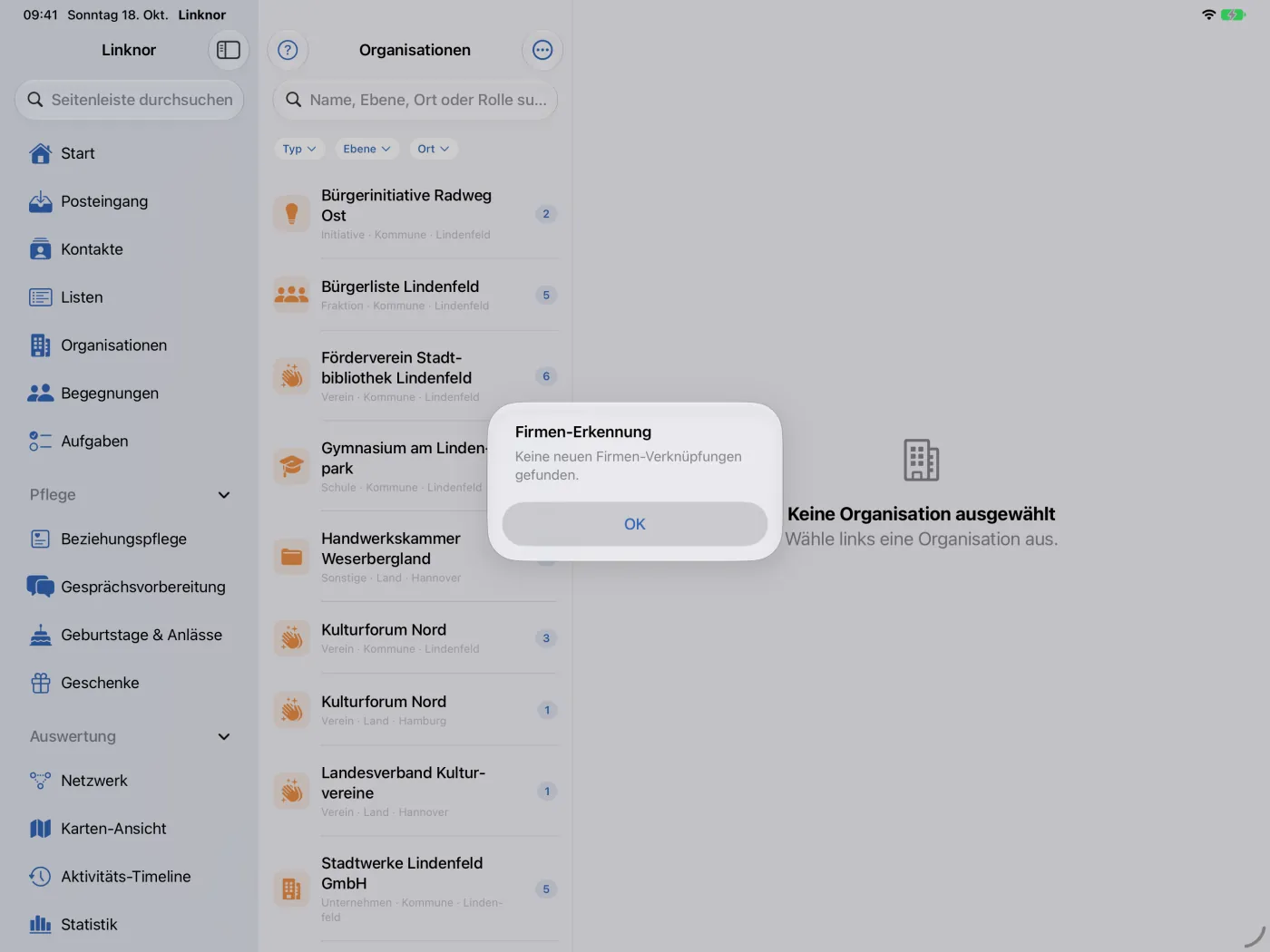The width and height of the screenshot is (1270, 952).
Task: Open Organisationen building icon in sidebar
Action: click(x=41, y=345)
